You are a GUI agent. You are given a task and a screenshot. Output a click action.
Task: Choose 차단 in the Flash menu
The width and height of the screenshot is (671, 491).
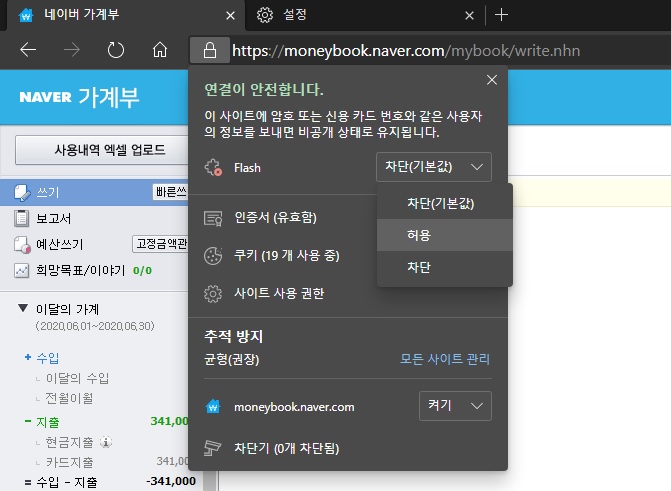(x=445, y=267)
